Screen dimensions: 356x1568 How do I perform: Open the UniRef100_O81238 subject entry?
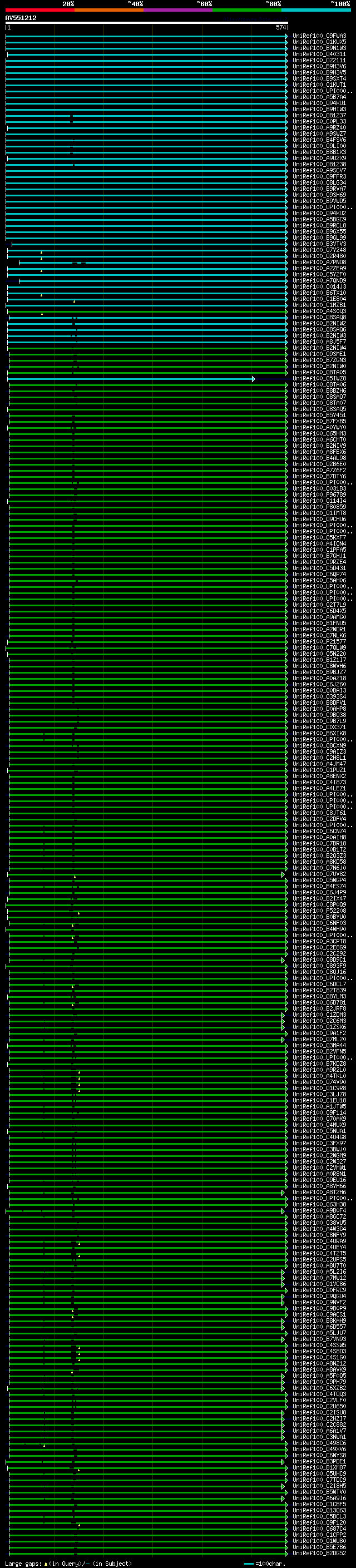click(x=319, y=164)
